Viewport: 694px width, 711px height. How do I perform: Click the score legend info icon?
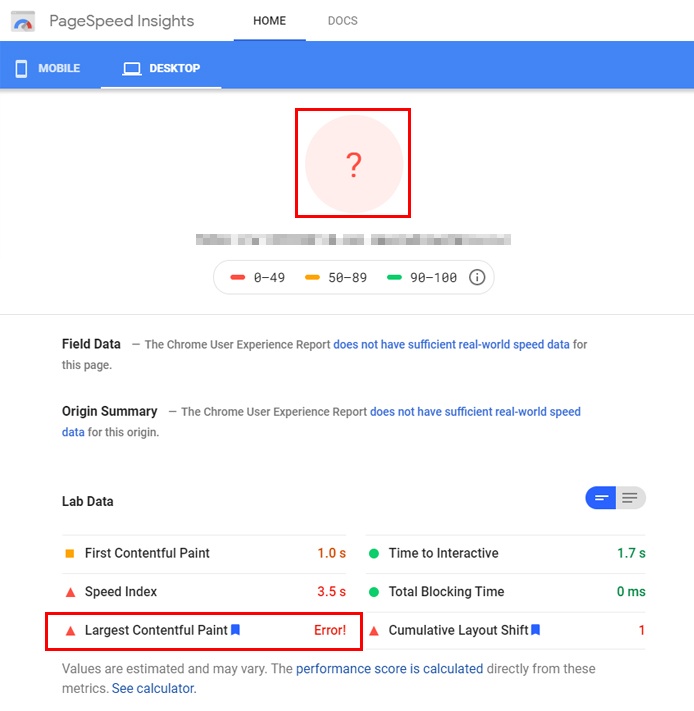pyautogui.click(x=477, y=277)
